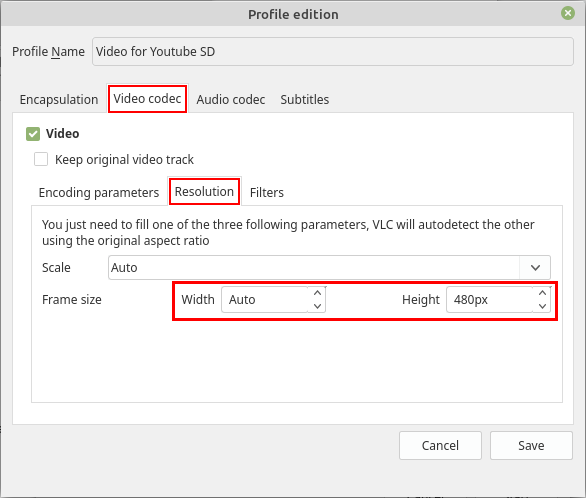Select the Resolution tab

[204, 192]
